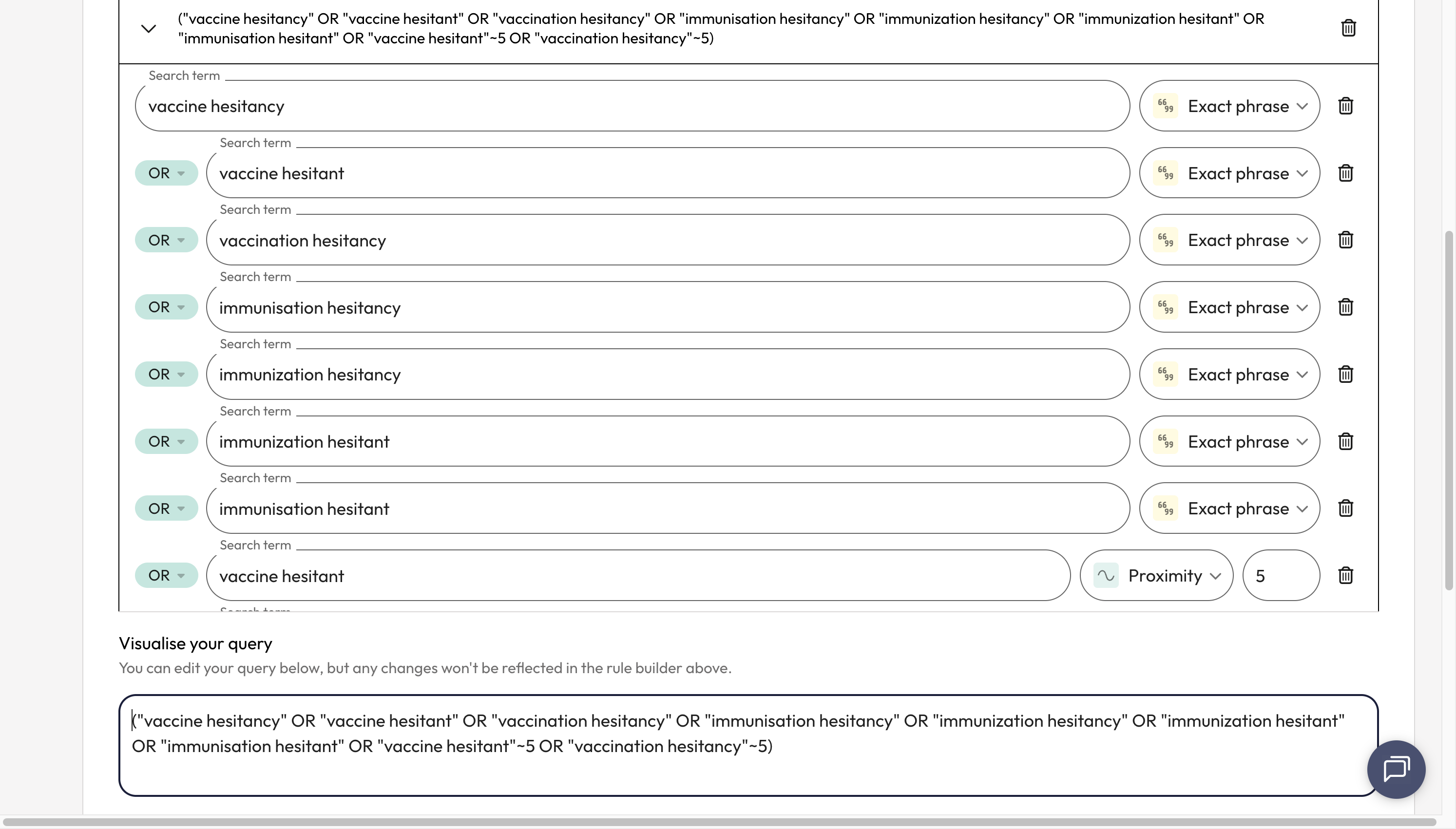The image size is (1456, 829).
Task: Delete the 'immunisation hesitant' search term row
Action: (1345, 508)
